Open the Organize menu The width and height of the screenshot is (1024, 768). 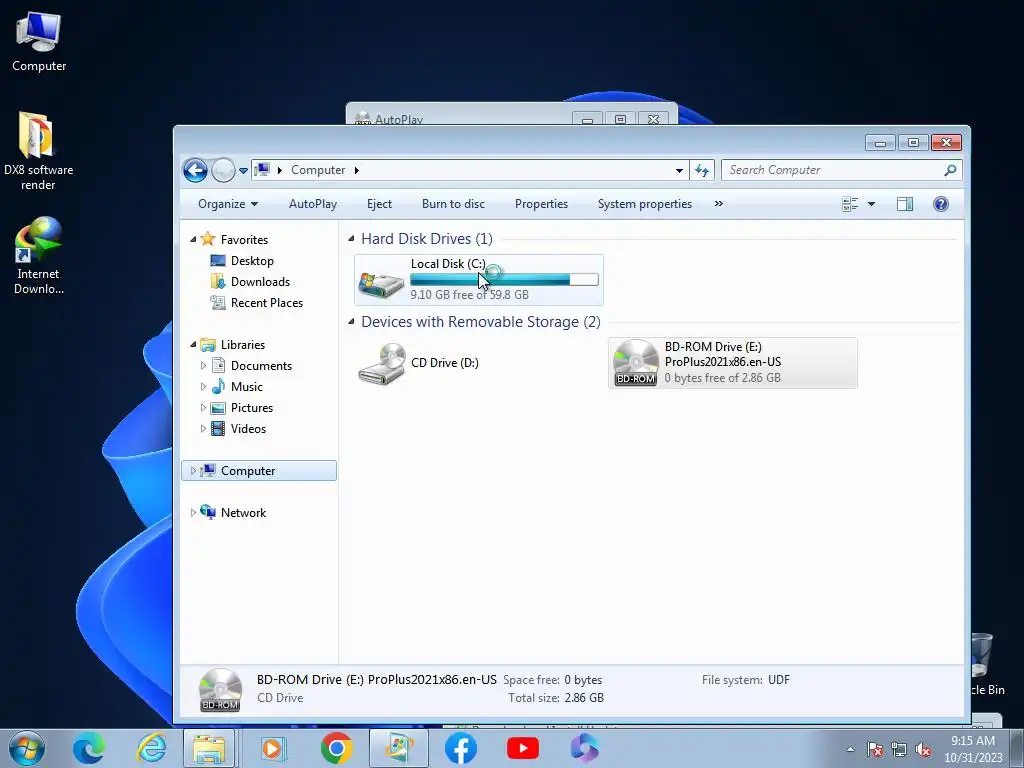point(228,204)
